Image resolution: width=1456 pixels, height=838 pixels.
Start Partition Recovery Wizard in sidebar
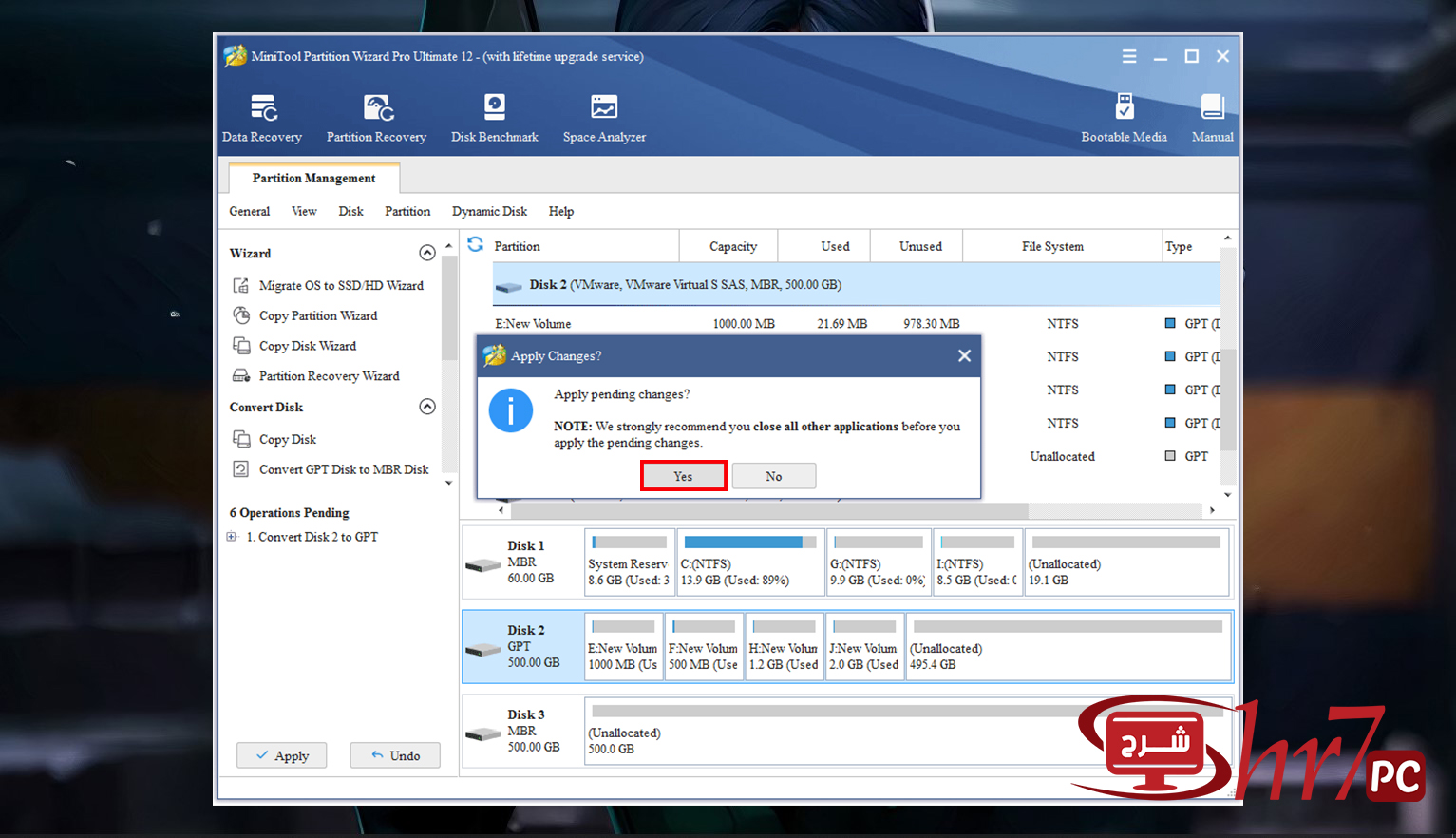tap(316, 376)
